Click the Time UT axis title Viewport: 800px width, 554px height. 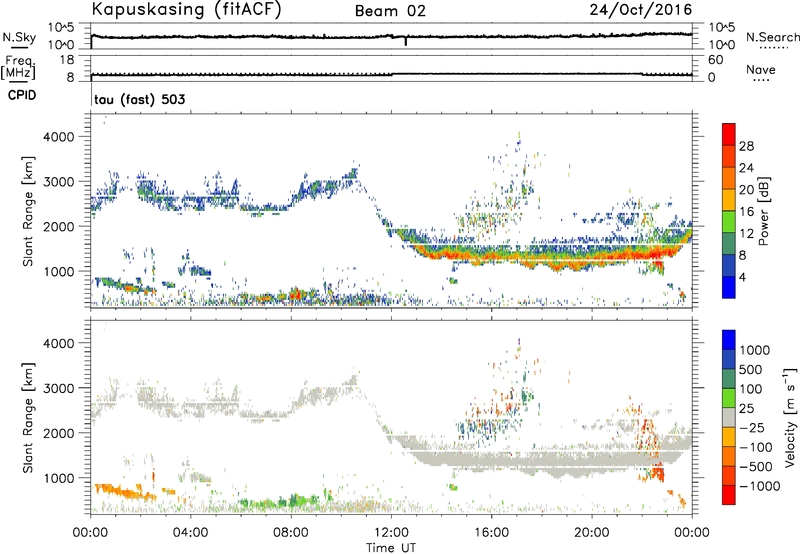[391, 548]
